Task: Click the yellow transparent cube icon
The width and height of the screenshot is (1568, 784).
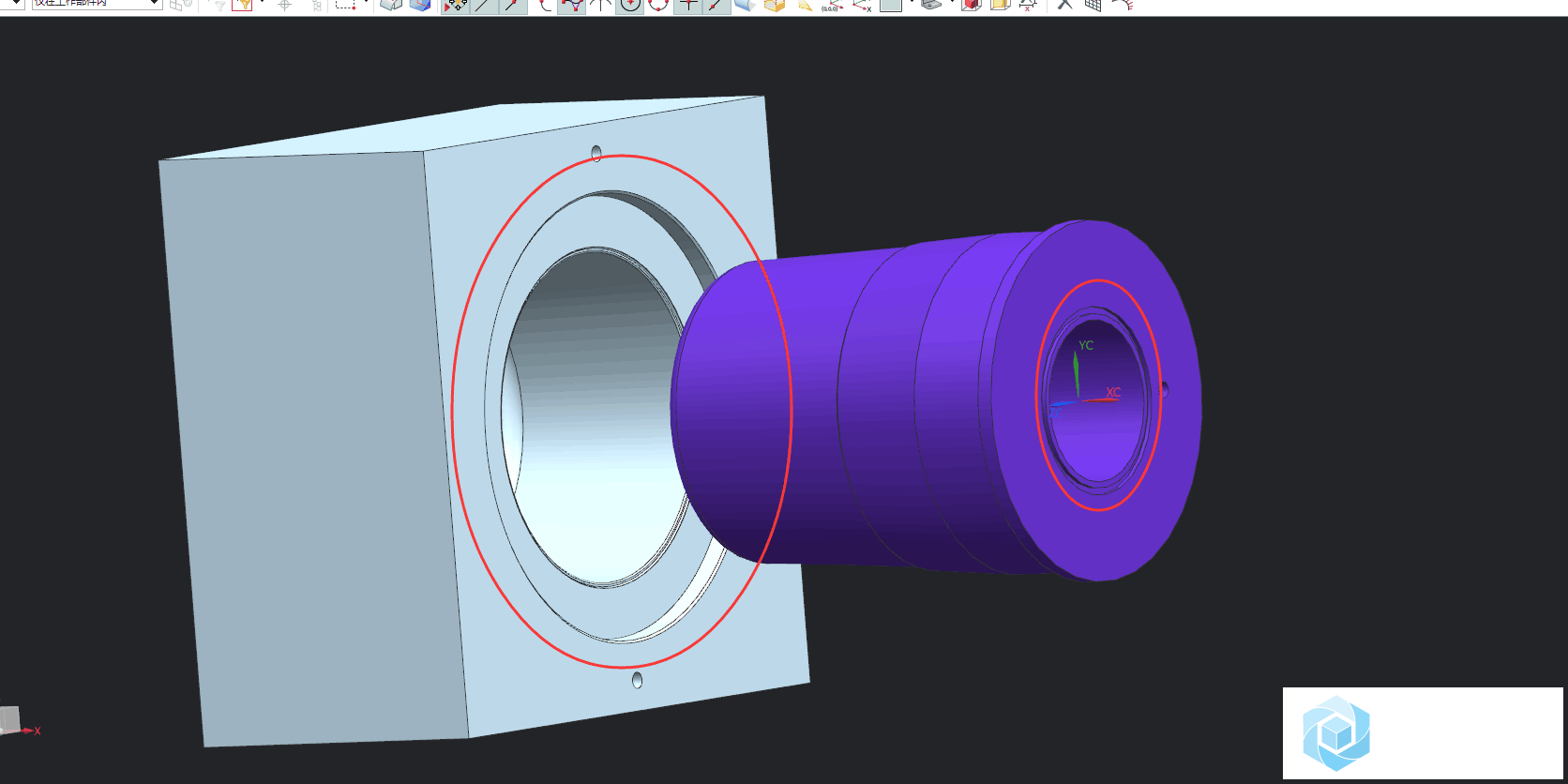Action: click(x=1000, y=5)
